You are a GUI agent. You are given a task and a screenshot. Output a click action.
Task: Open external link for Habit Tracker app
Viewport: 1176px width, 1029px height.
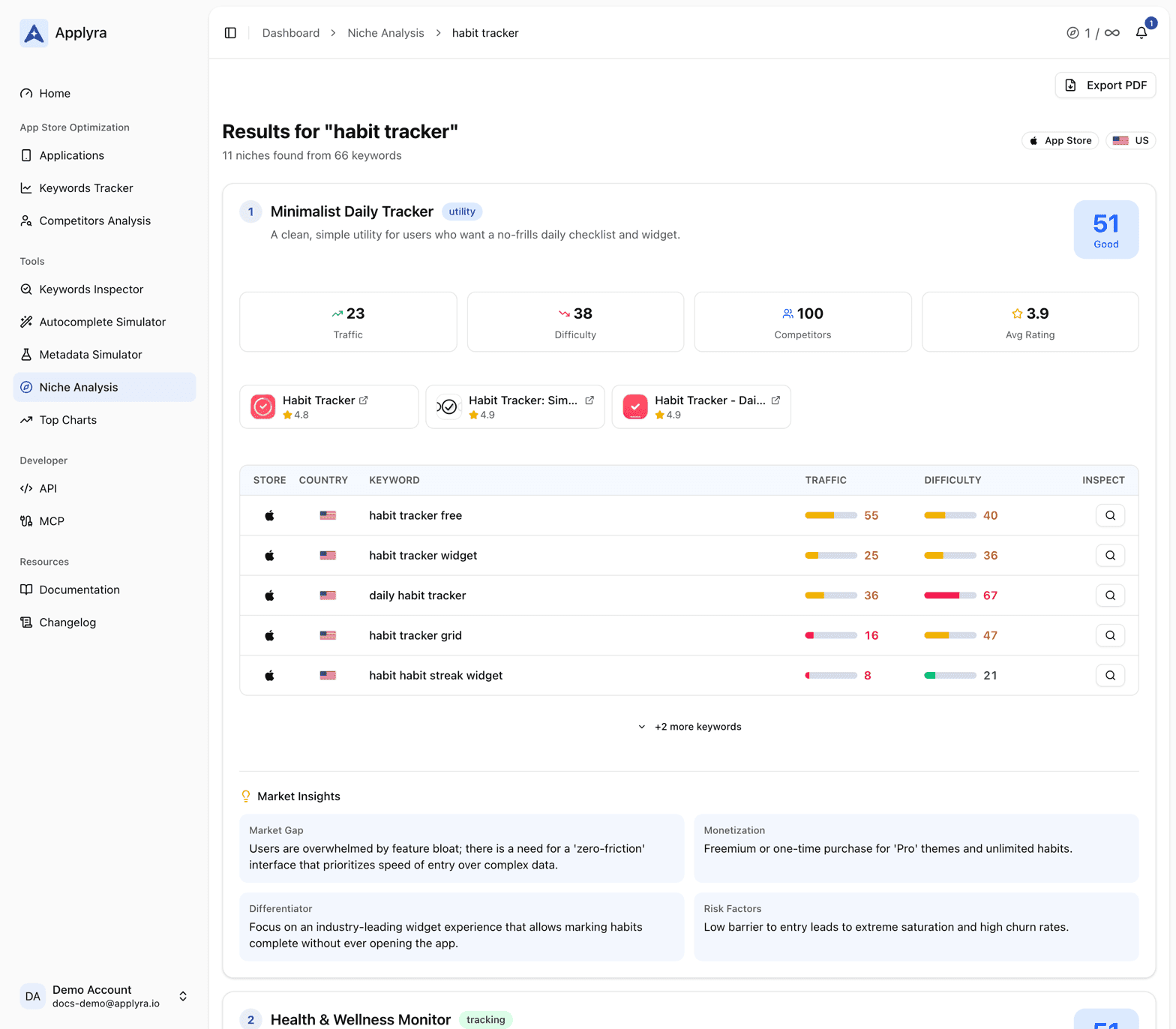(364, 400)
